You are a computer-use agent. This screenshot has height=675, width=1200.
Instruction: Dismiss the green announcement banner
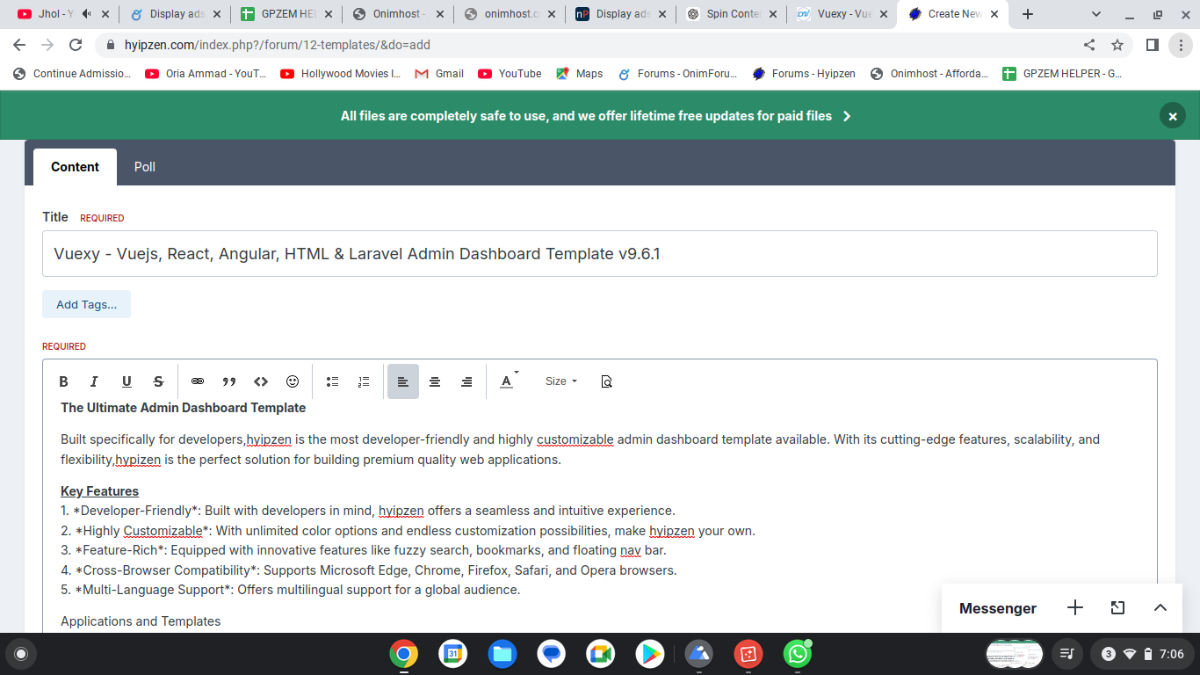click(1172, 116)
